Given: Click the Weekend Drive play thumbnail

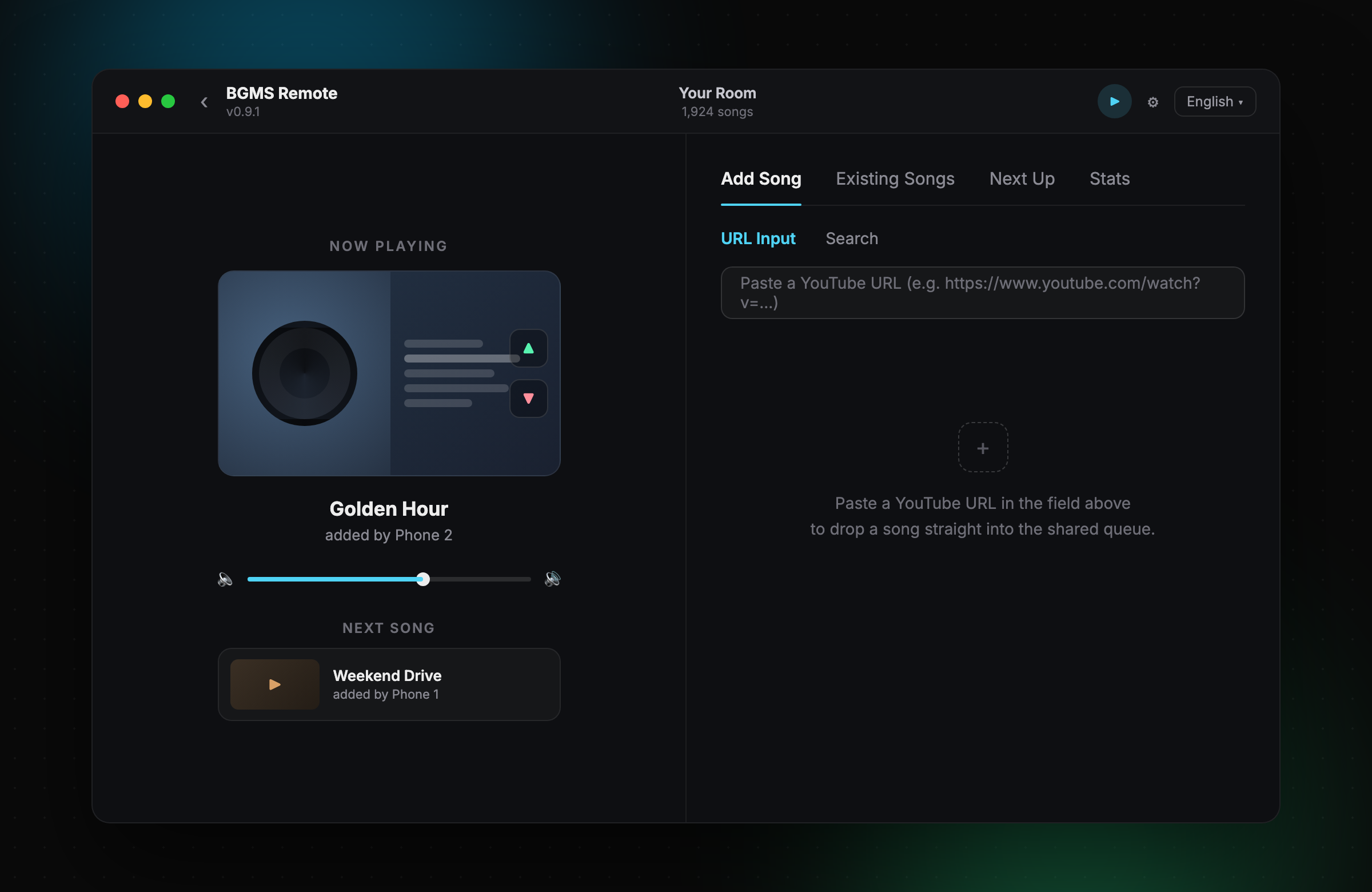Looking at the screenshot, I should (x=274, y=684).
